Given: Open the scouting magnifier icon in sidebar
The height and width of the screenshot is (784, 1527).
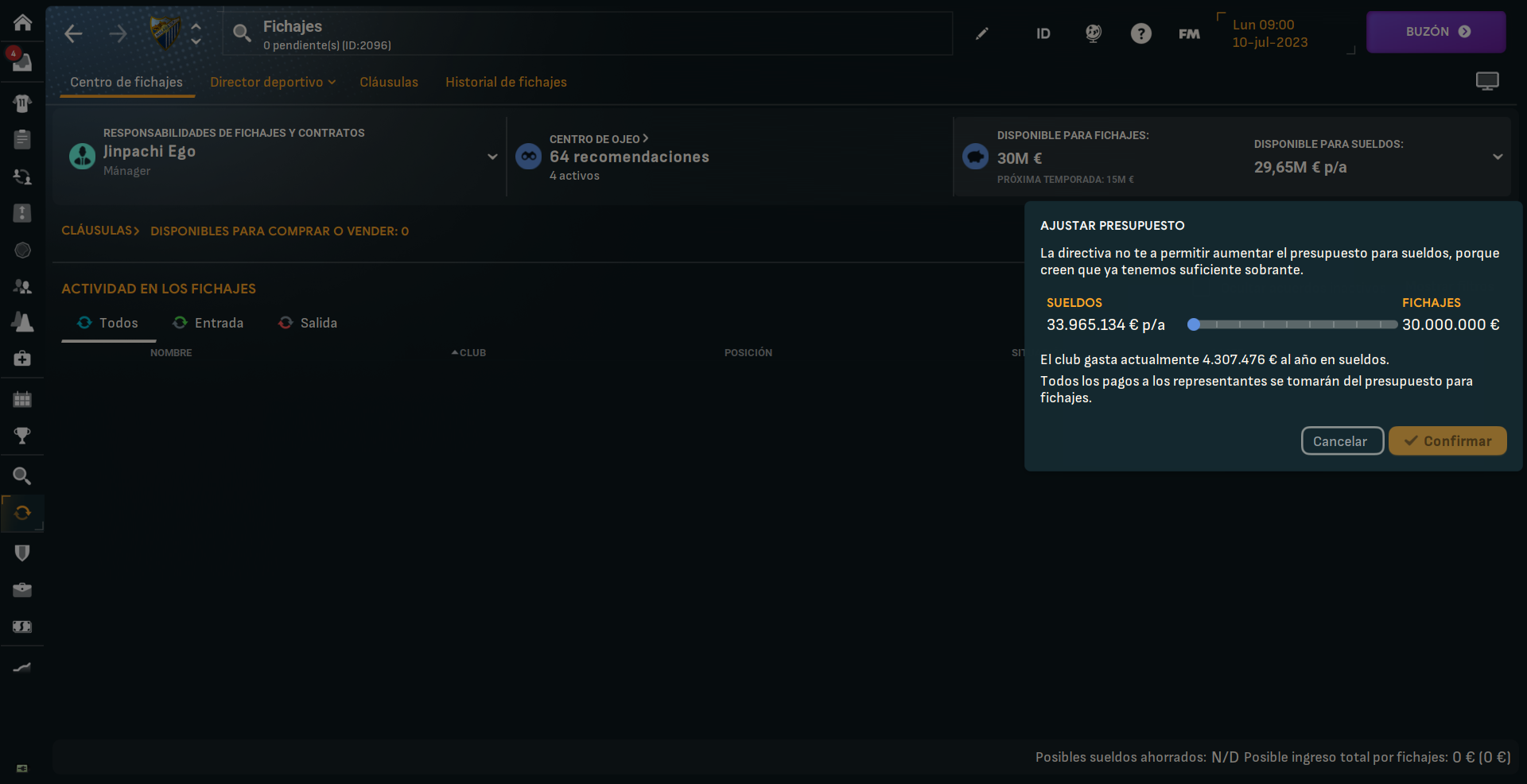Looking at the screenshot, I should (22, 476).
